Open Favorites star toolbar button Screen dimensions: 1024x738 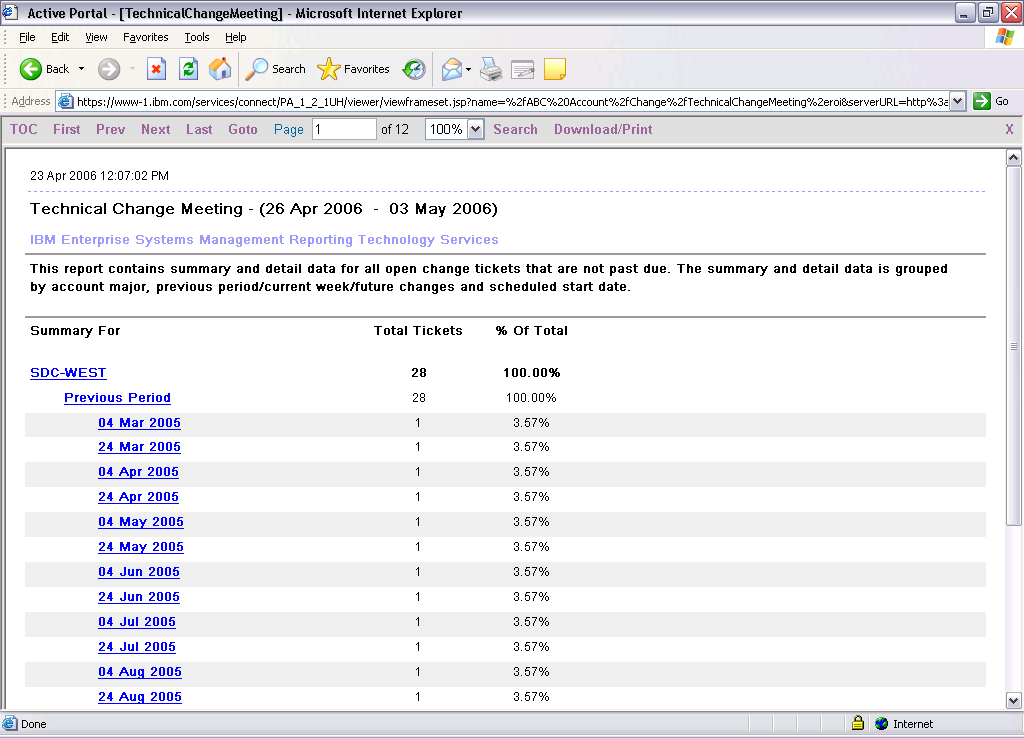353,69
